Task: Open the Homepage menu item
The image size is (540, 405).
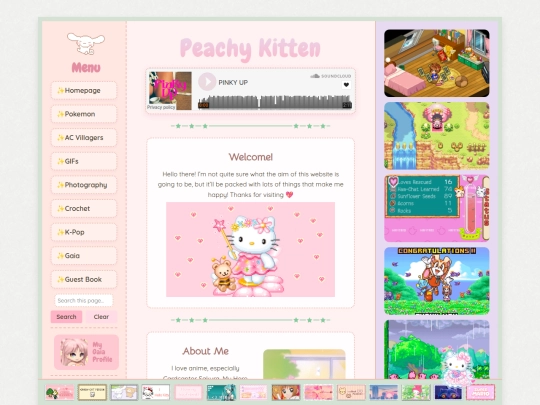Action: [x=84, y=91]
